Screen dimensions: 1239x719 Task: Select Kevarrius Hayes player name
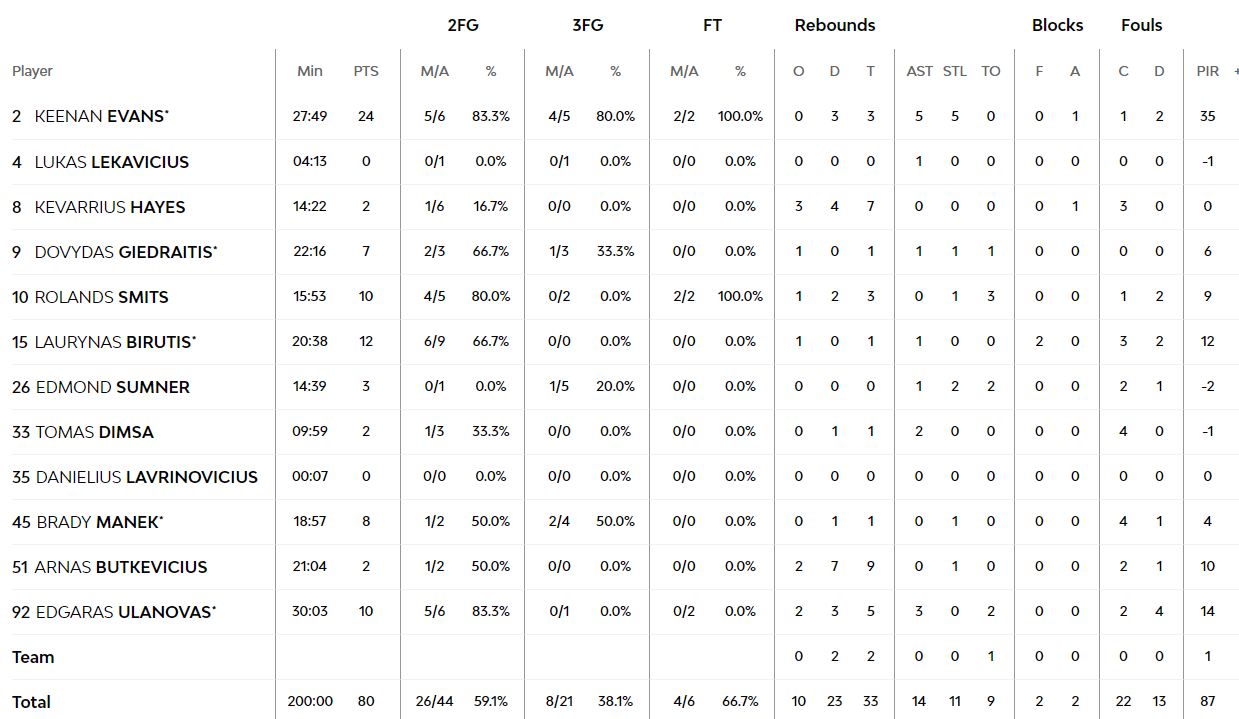[x=109, y=207]
